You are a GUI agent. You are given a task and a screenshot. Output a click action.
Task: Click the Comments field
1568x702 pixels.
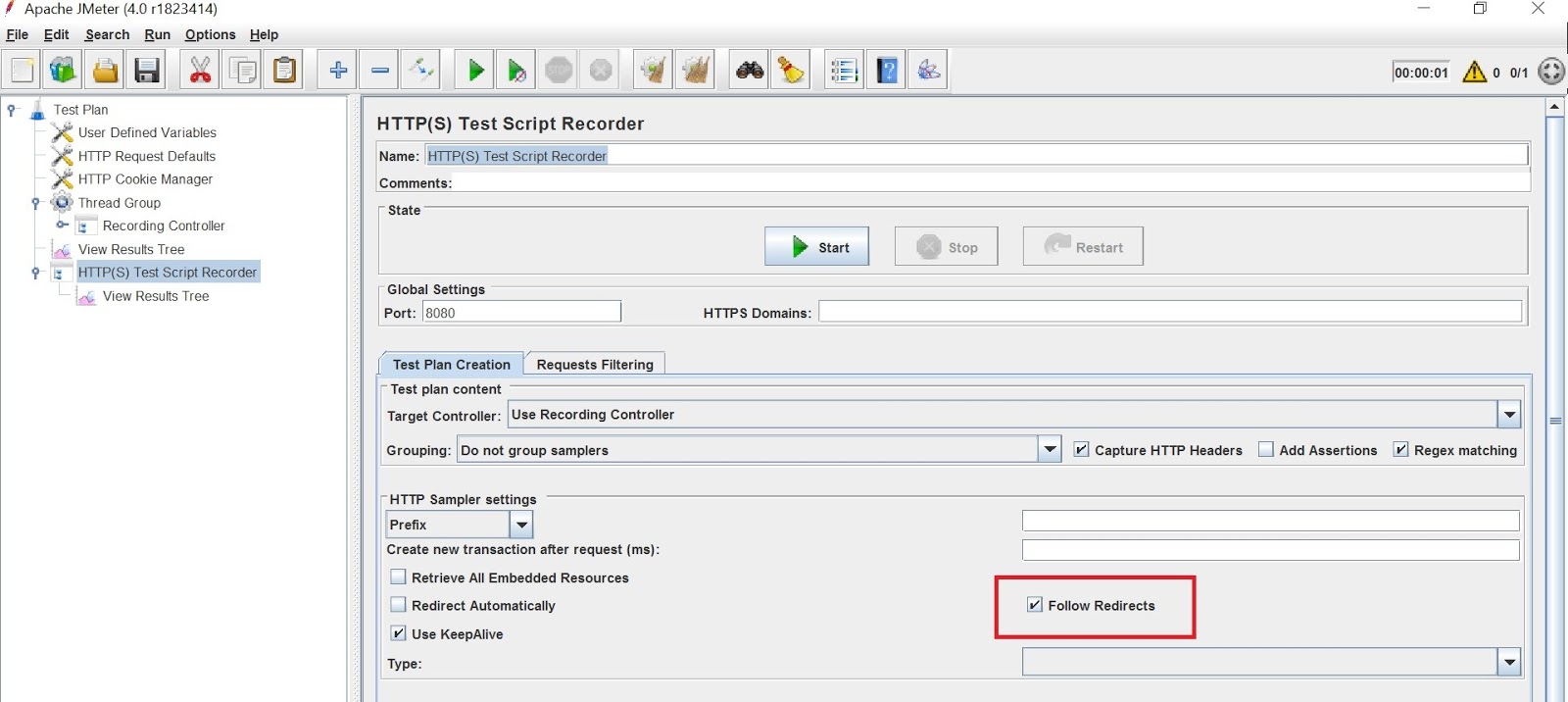pyautogui.click(x=991, y=182)
